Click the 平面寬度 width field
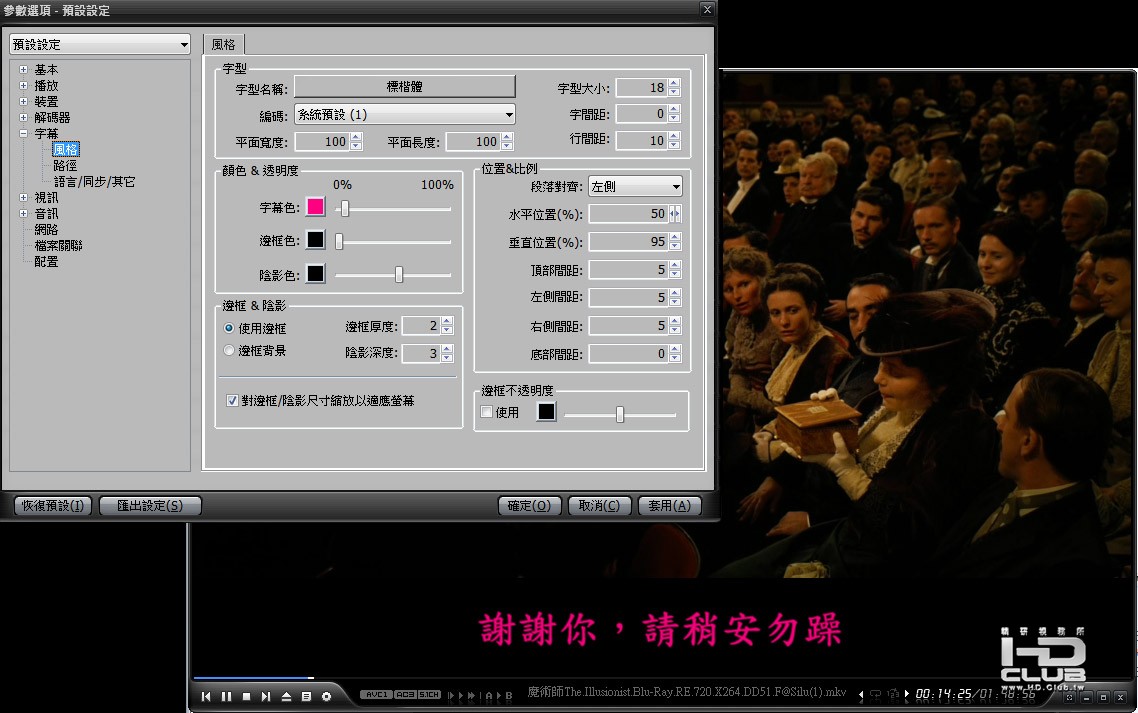This screenshot has height=713, width=1138. tap(322, 142)
